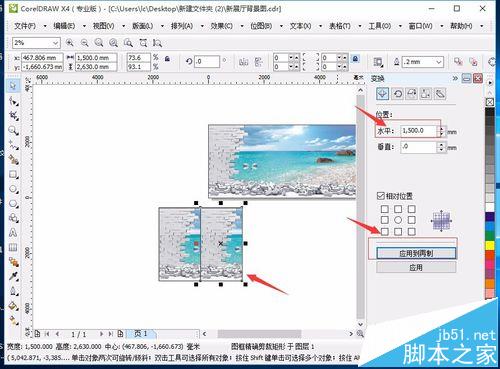This screenshot has height=369, width=500.
Task: Open the color palette flyout arrow
Action: [490, 82]
